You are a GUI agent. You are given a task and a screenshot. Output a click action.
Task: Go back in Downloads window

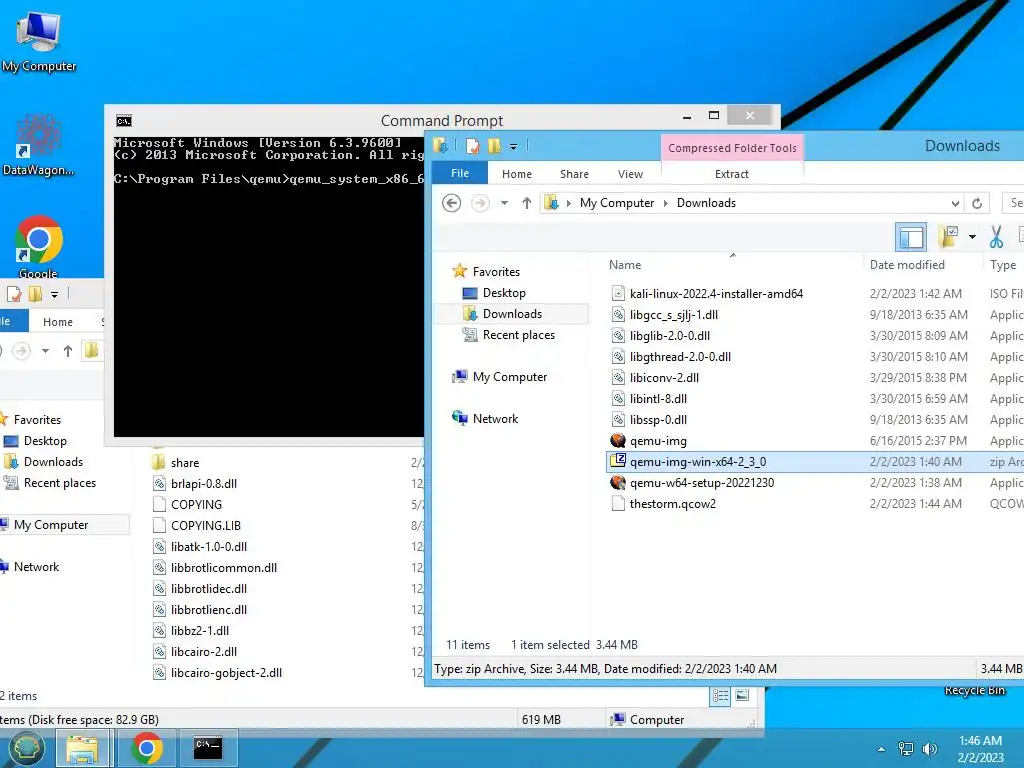[451, 203]
